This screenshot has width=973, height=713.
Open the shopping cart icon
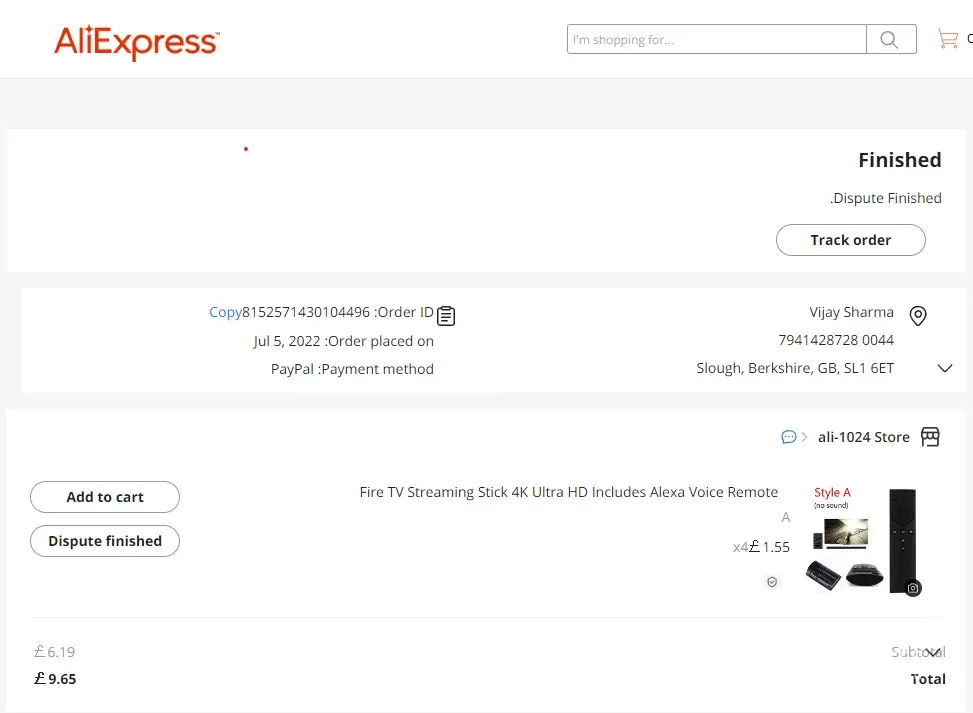point(947,40)
